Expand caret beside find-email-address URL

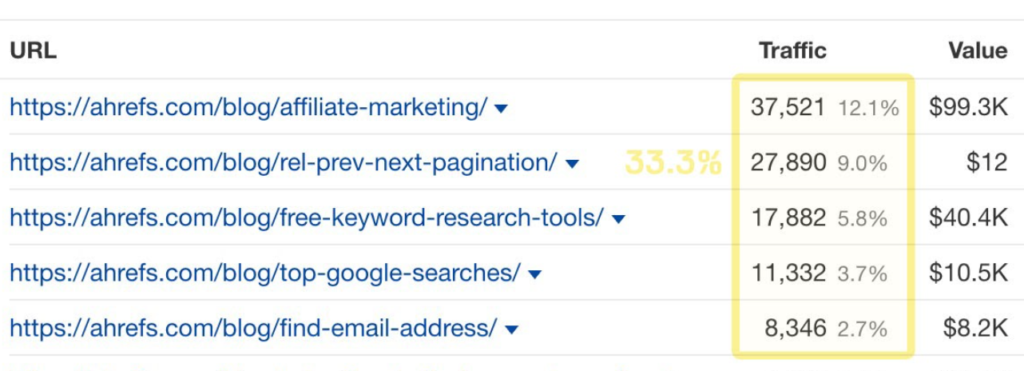tap(511, 330)
